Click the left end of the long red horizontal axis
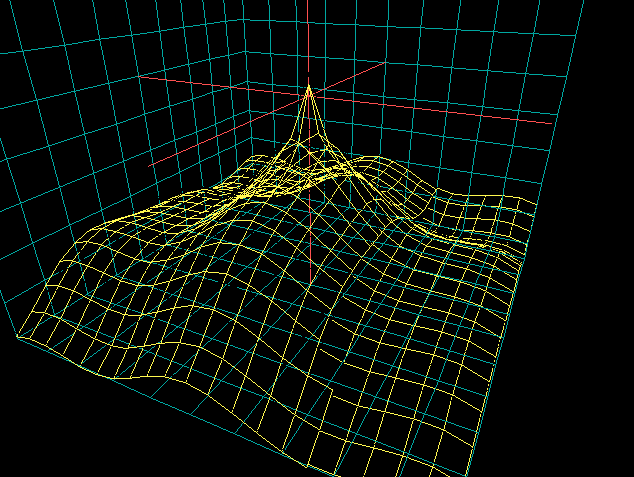The width and height of the screenshot is (634, 477). [138, 73]
